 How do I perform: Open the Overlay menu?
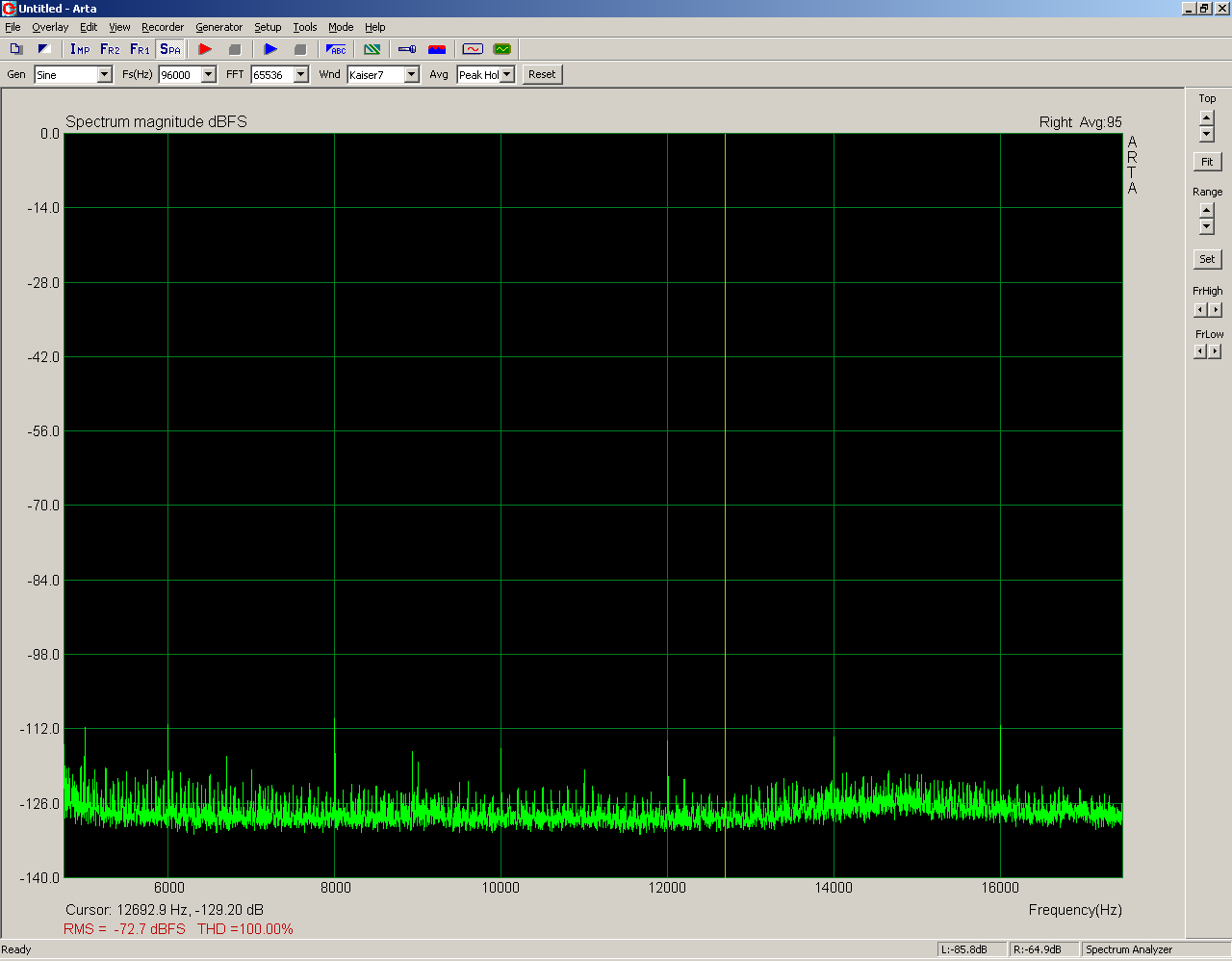click(50, 27)
